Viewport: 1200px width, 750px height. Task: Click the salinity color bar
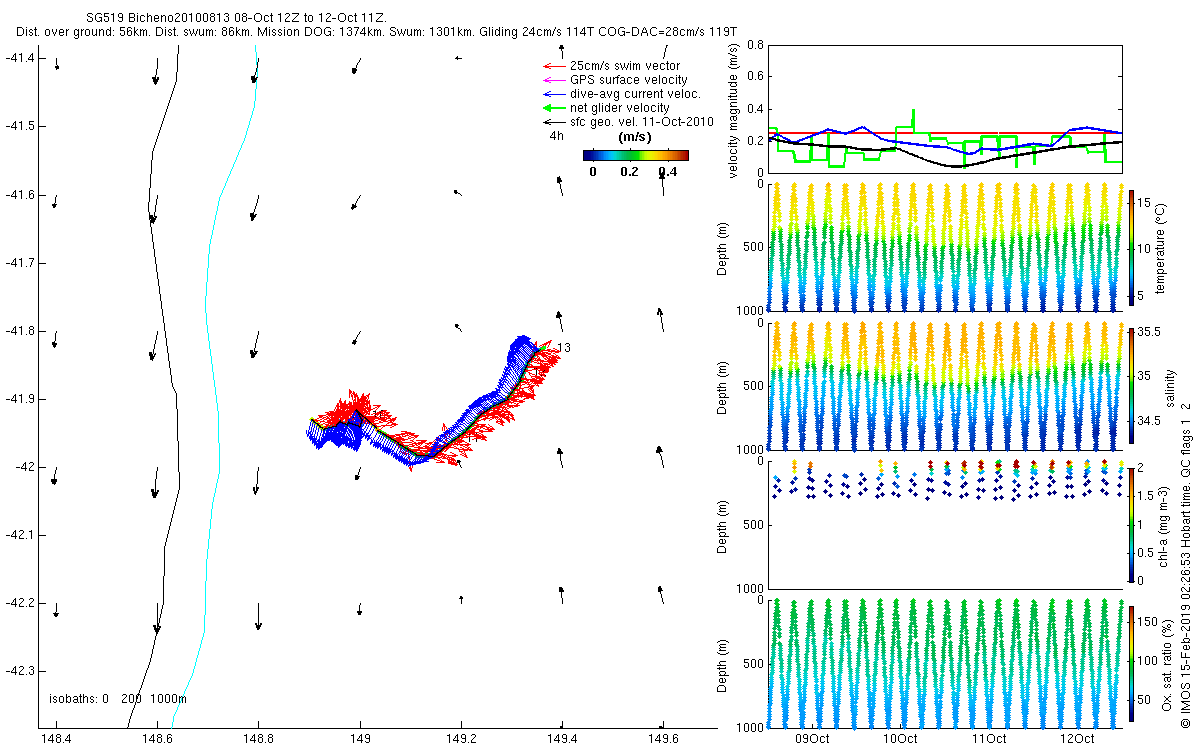[1132, 385]
